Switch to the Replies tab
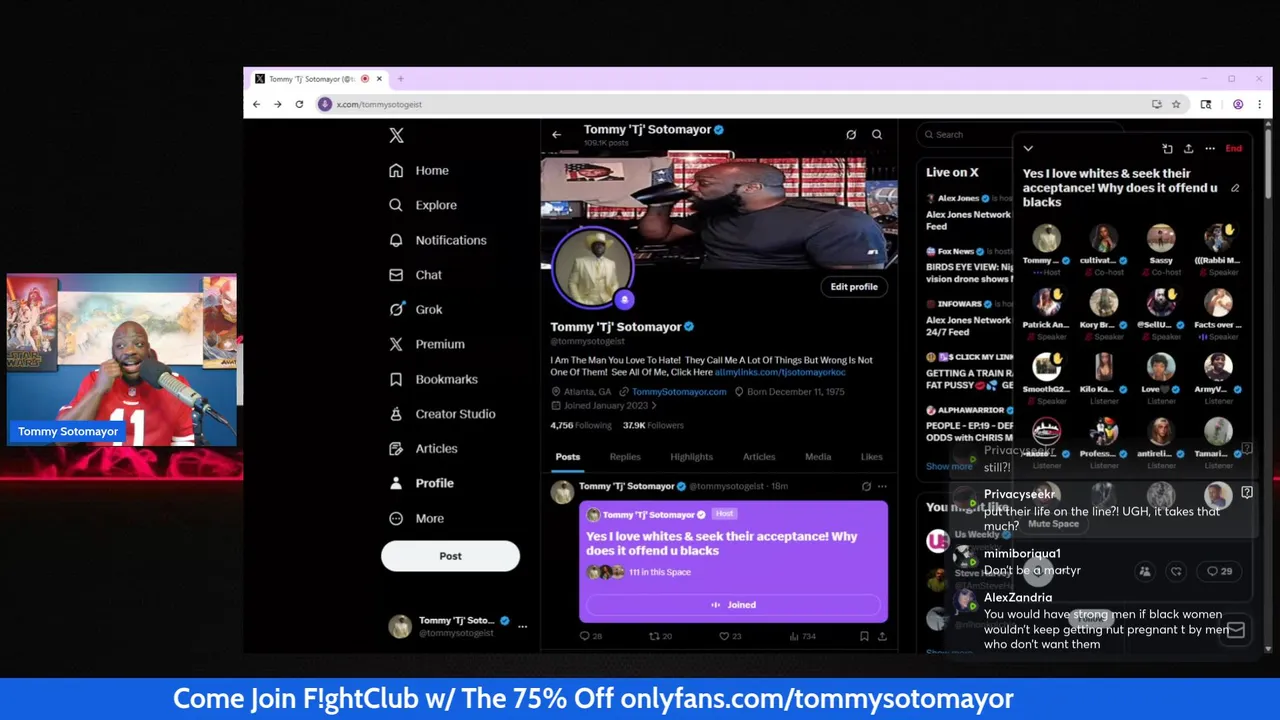This screenshot has width=1280, height=720. [x=625, y=457]
